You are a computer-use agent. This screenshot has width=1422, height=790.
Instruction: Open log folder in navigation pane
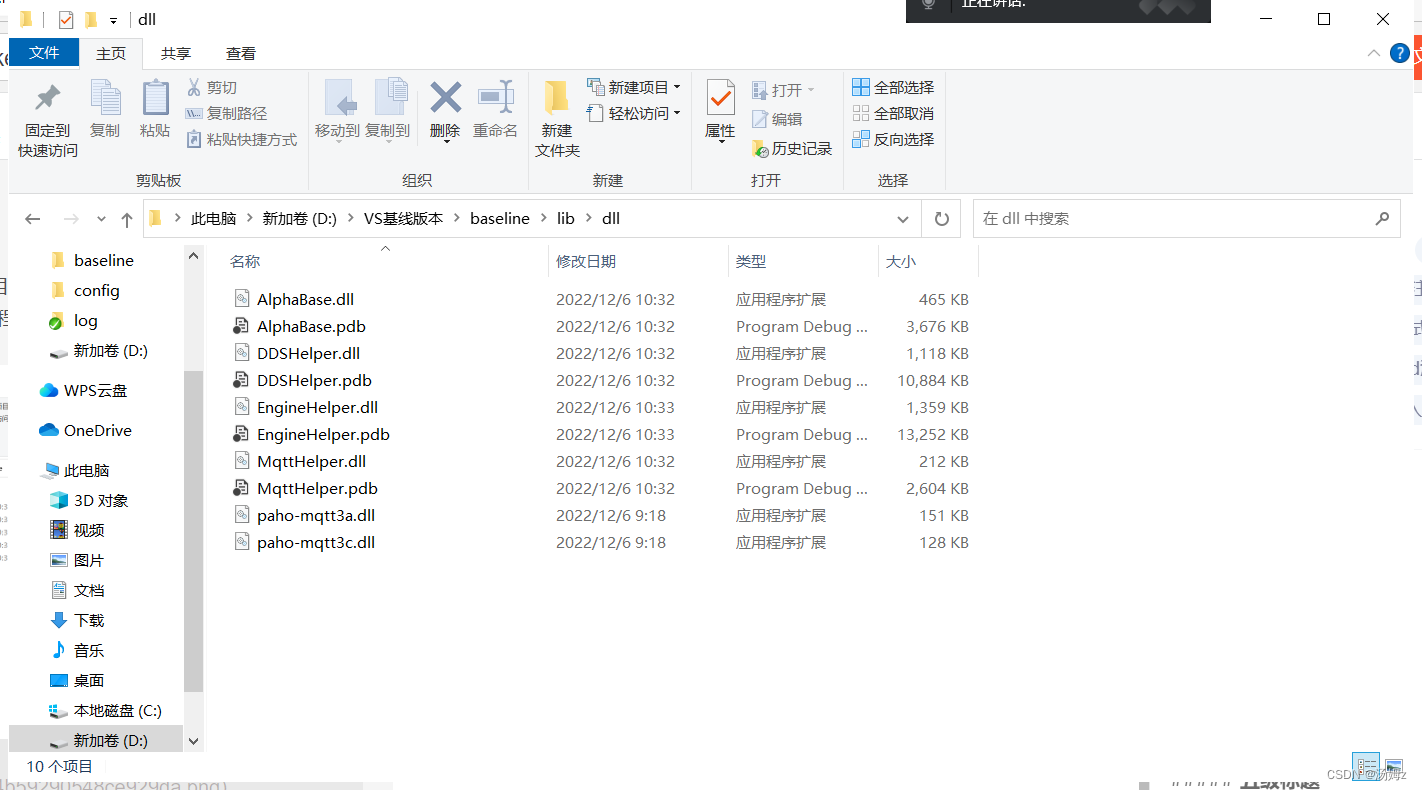pos(86,320)
